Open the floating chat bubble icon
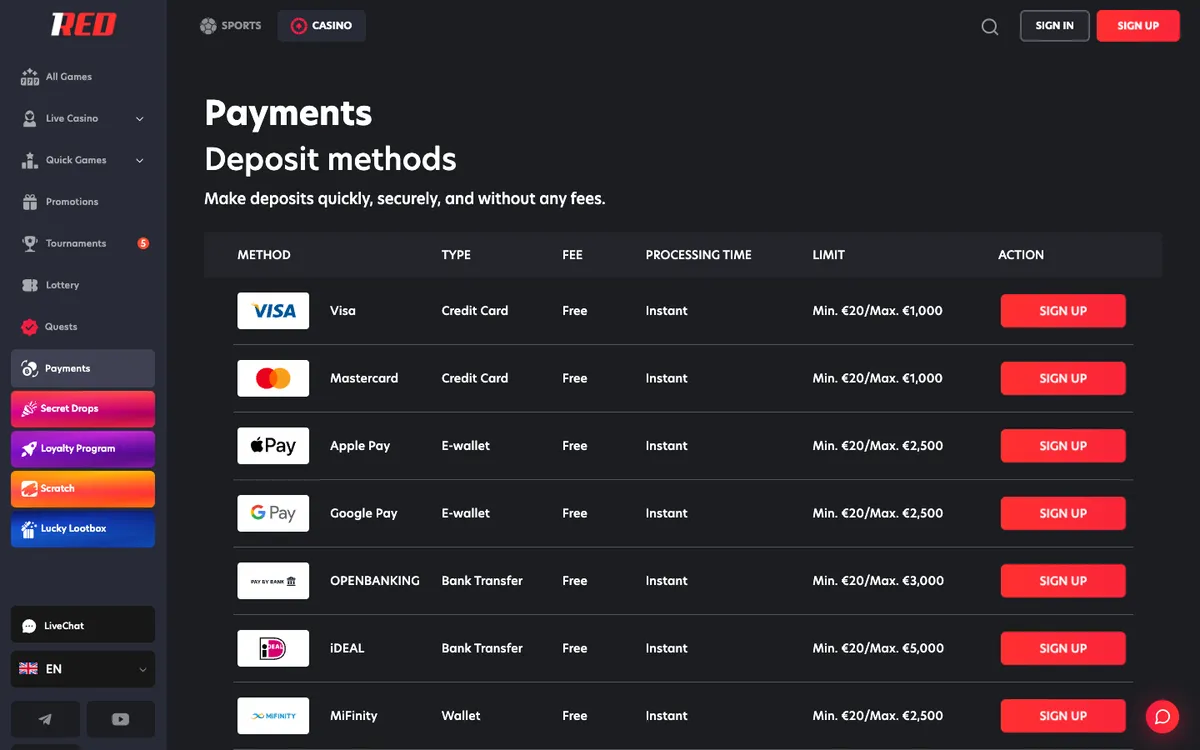The height and width of the screenshot is (750, 1200). [1162, 716]
